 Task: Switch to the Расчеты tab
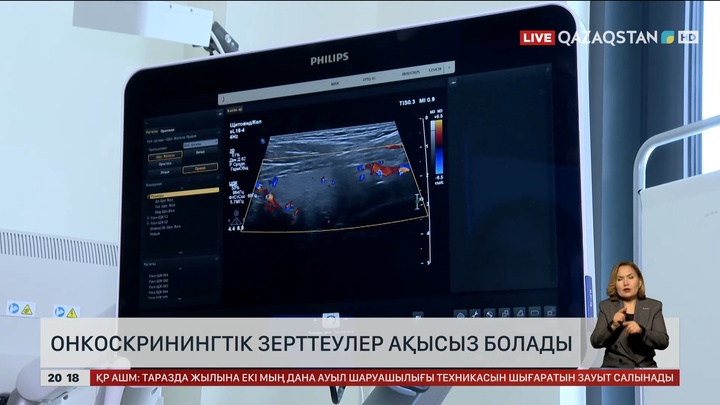pyautogui.click(x=152, y=132)
